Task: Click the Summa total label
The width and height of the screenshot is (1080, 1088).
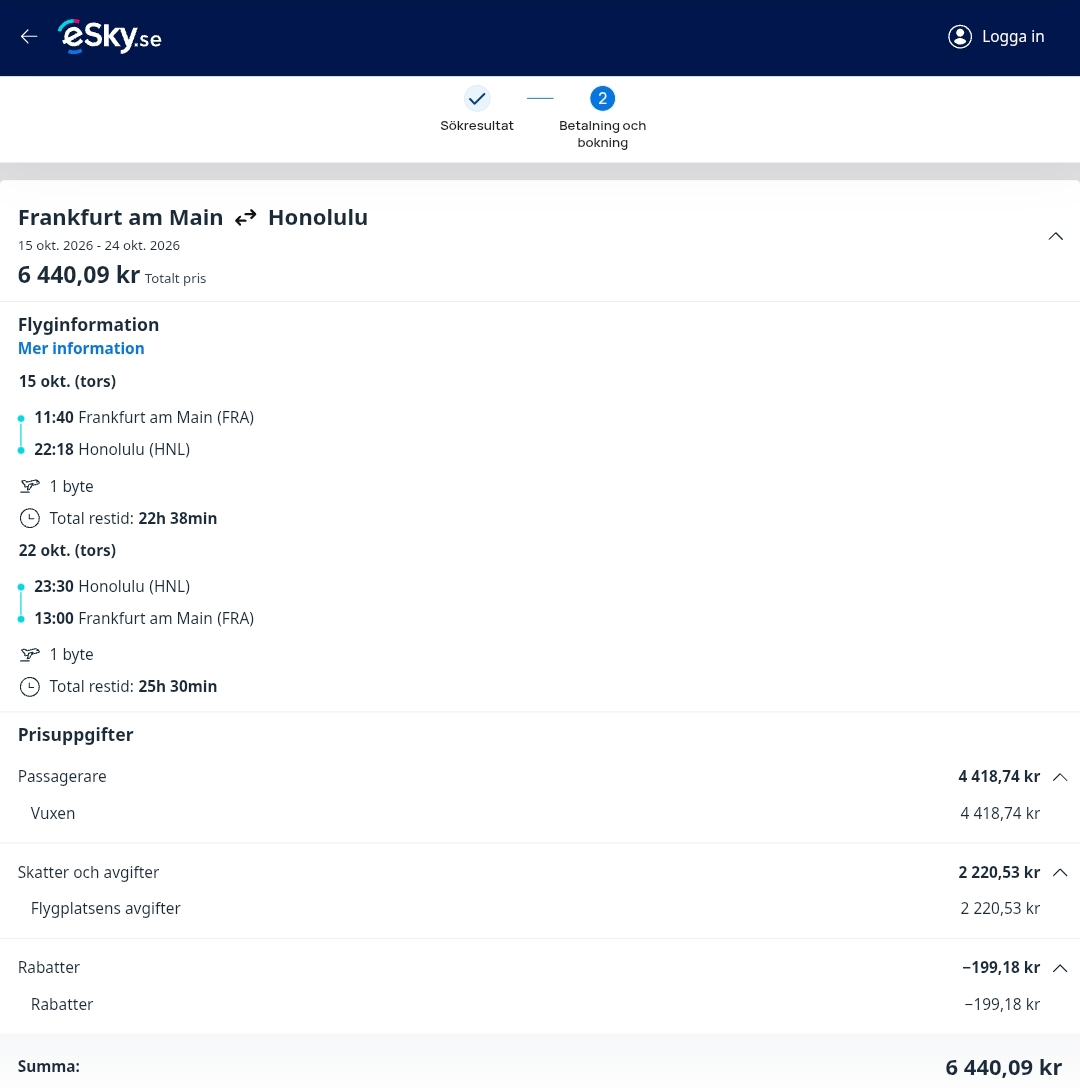Action: (x=49, y=1066)
